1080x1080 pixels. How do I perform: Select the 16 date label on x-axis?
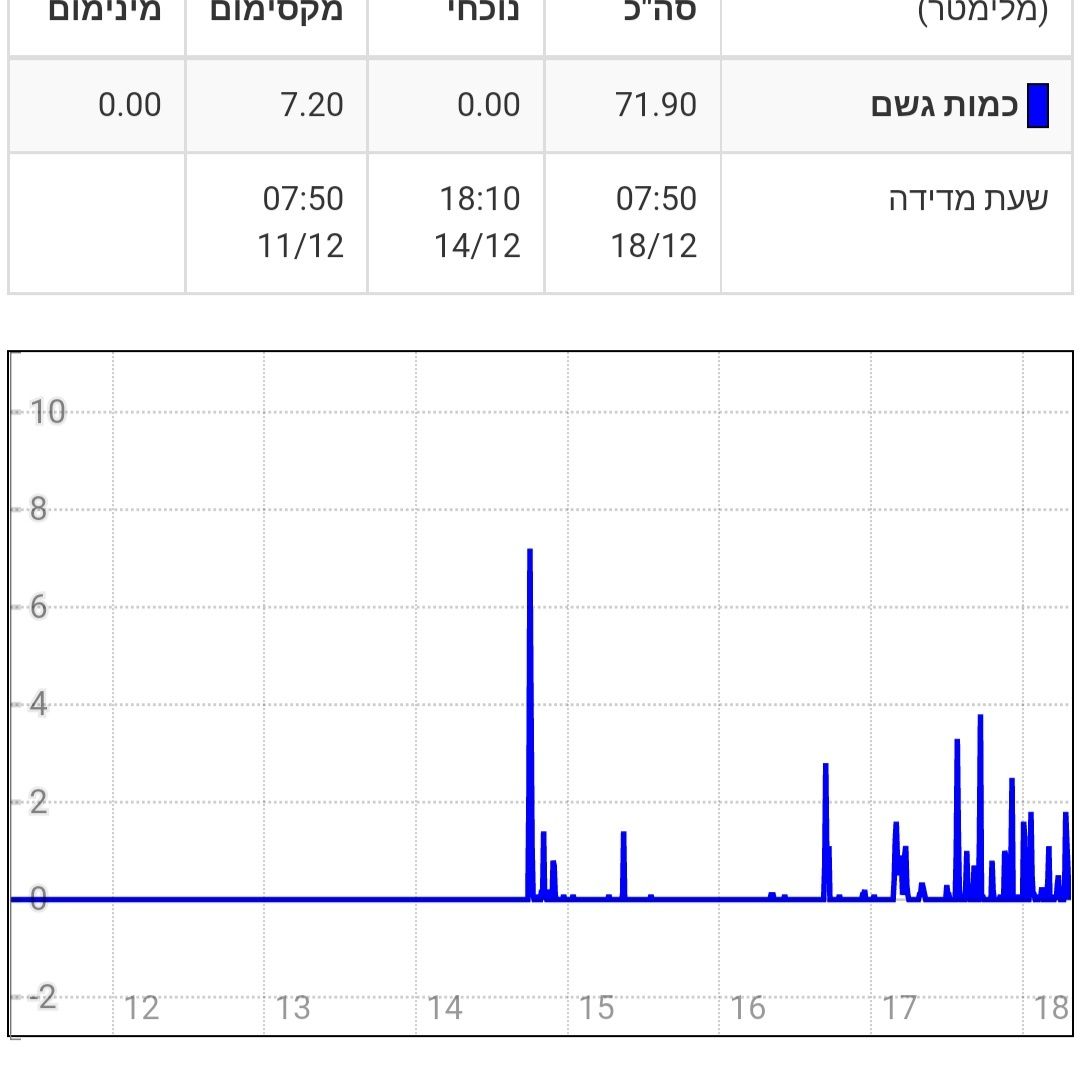(x=747, y=1008)
